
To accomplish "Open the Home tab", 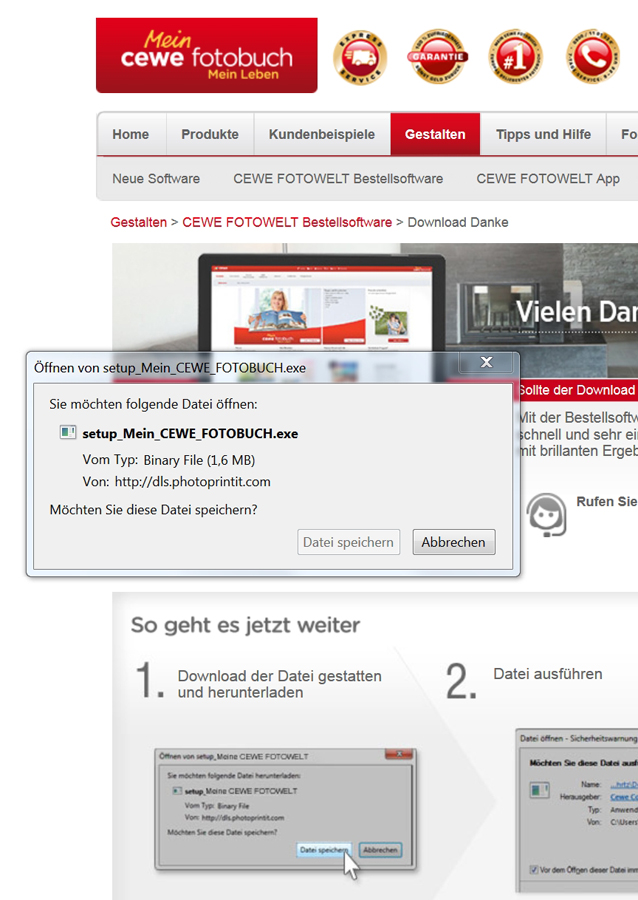I will (131, 134).
